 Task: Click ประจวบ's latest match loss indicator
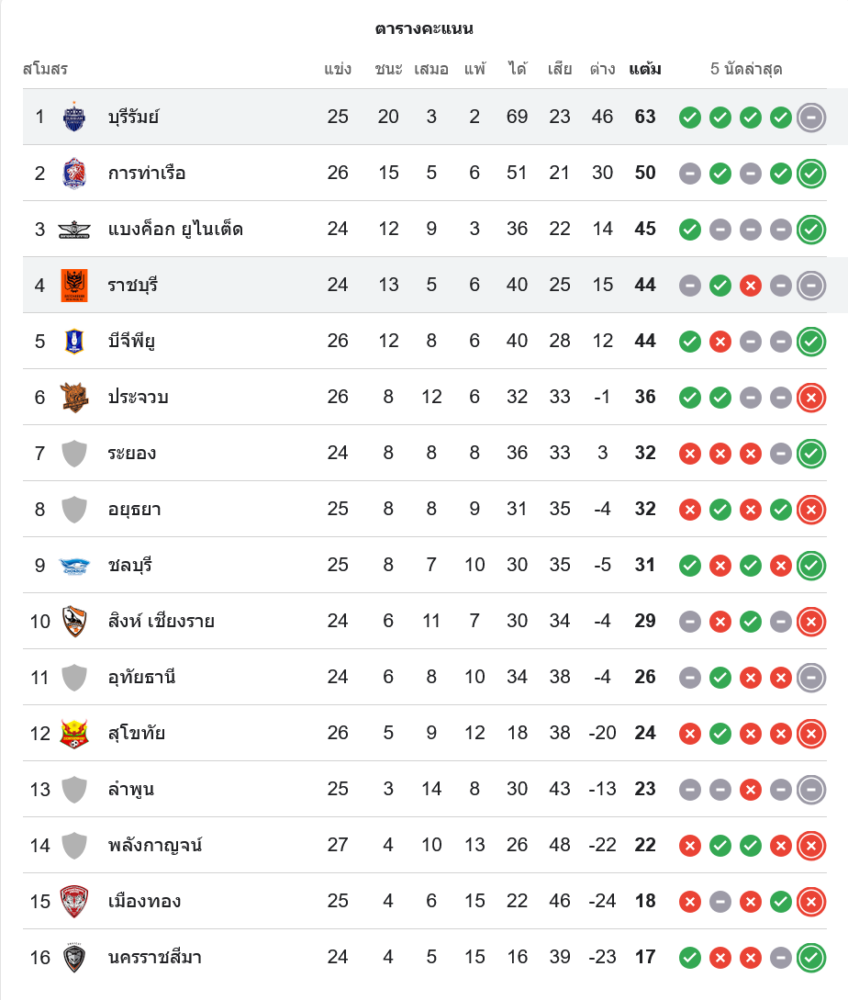[811, 397]
